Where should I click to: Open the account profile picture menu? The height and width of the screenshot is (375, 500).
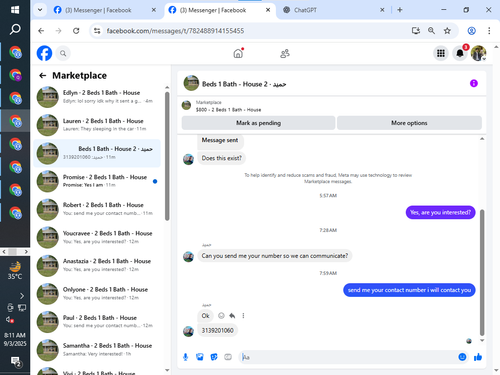tap(478, 53)
